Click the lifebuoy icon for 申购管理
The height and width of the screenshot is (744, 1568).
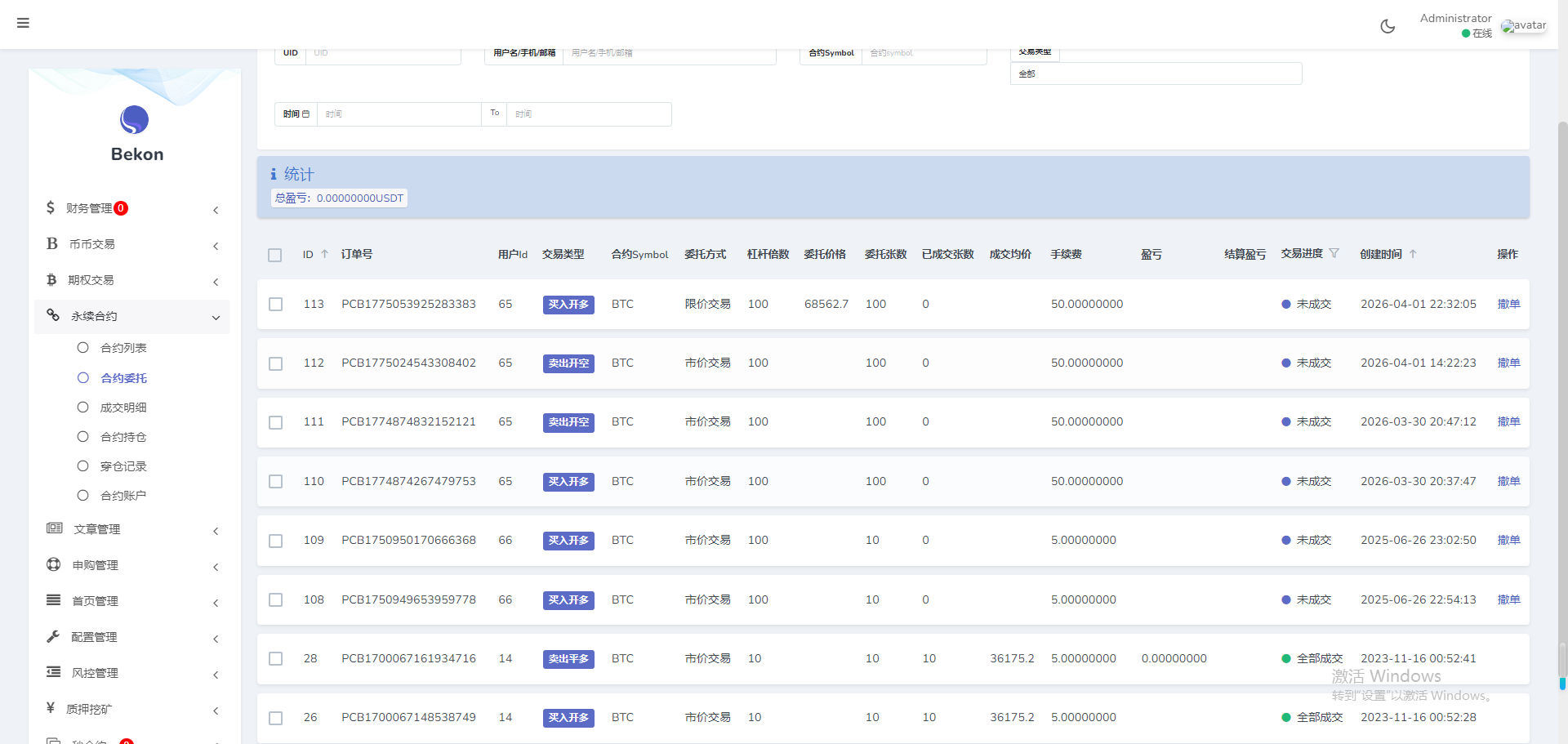[54, 564]
